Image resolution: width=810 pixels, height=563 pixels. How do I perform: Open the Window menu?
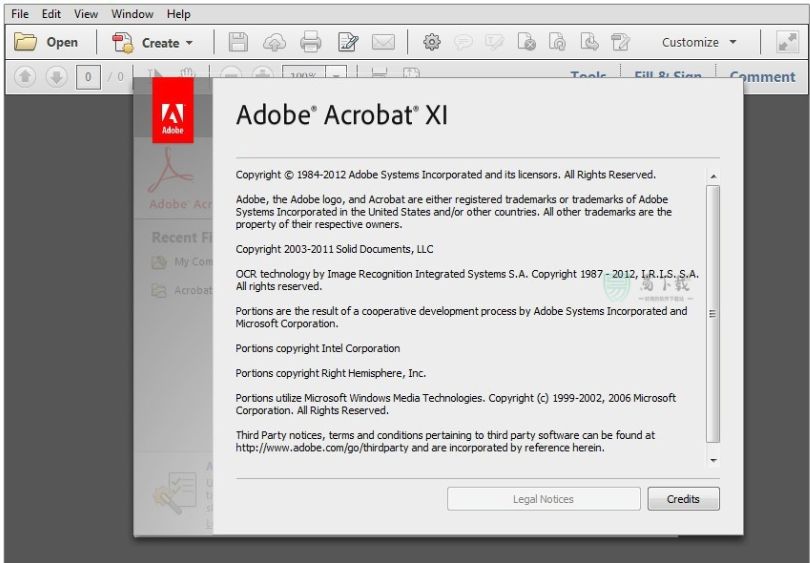(132, 14)
